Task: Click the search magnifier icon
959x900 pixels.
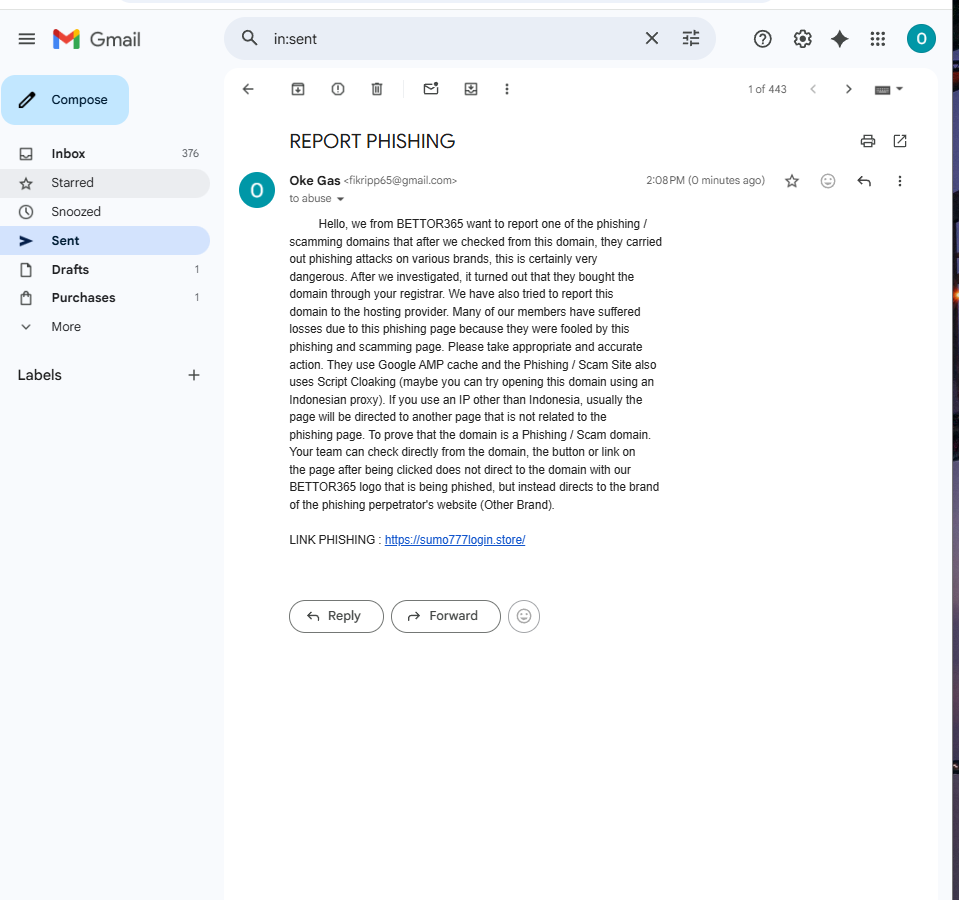Action: [x=249, y=39]
